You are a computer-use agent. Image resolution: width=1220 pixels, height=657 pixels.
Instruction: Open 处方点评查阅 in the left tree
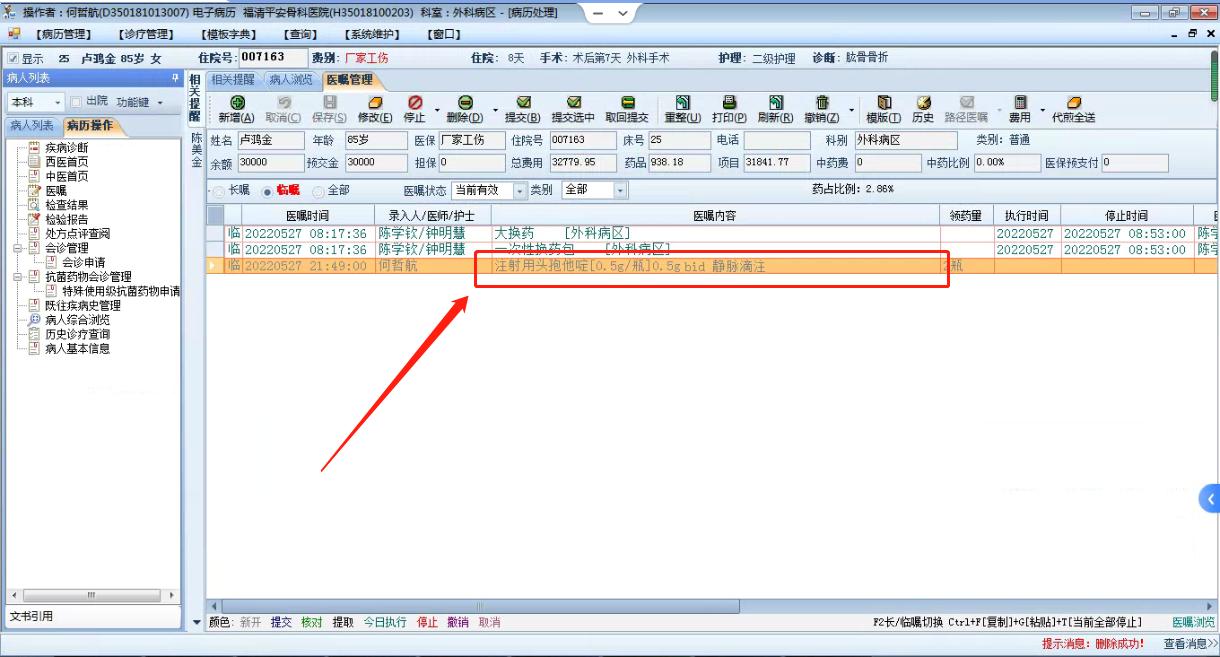tap(77, 233)
